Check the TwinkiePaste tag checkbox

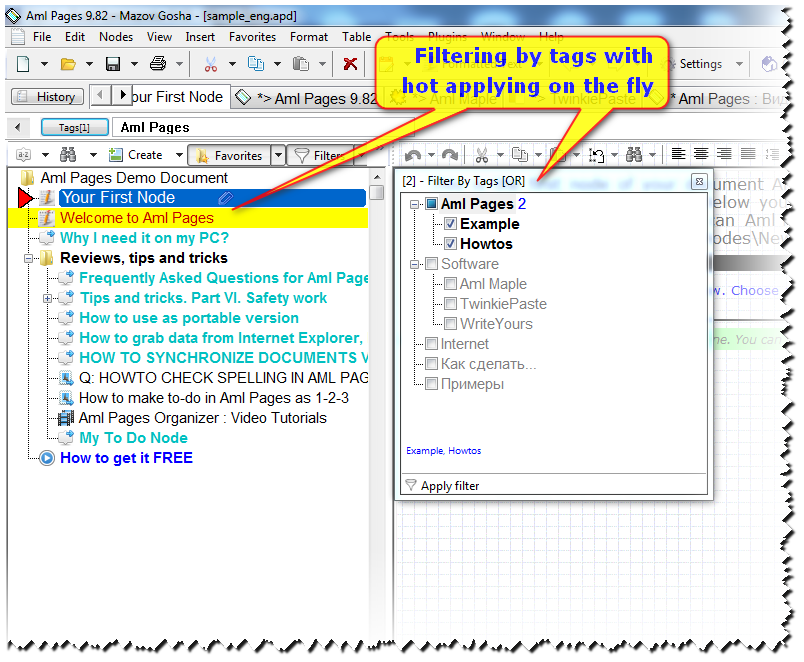450,304
